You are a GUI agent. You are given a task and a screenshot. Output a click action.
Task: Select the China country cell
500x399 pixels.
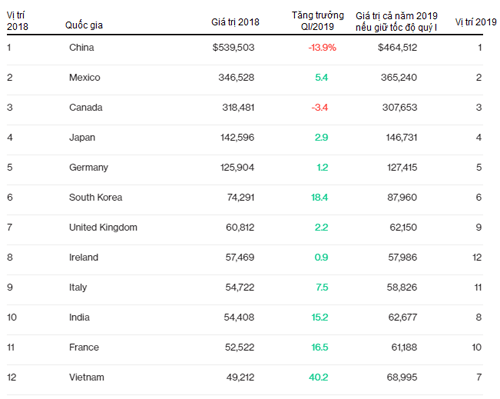tap(82, 47)
